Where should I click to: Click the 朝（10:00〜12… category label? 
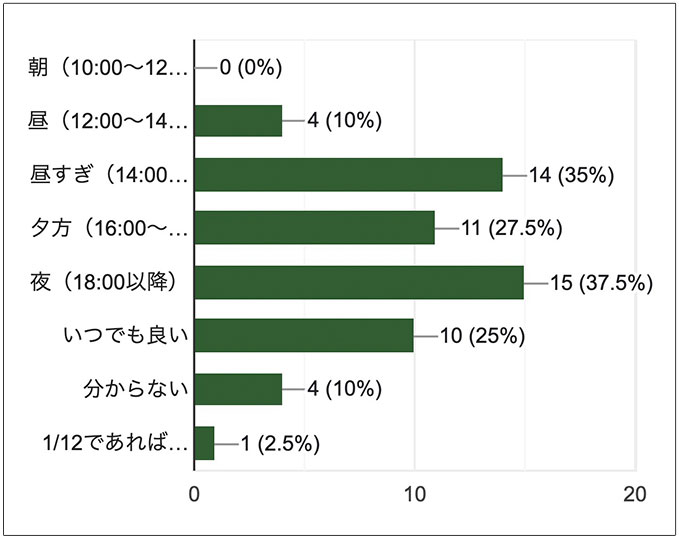108,68
